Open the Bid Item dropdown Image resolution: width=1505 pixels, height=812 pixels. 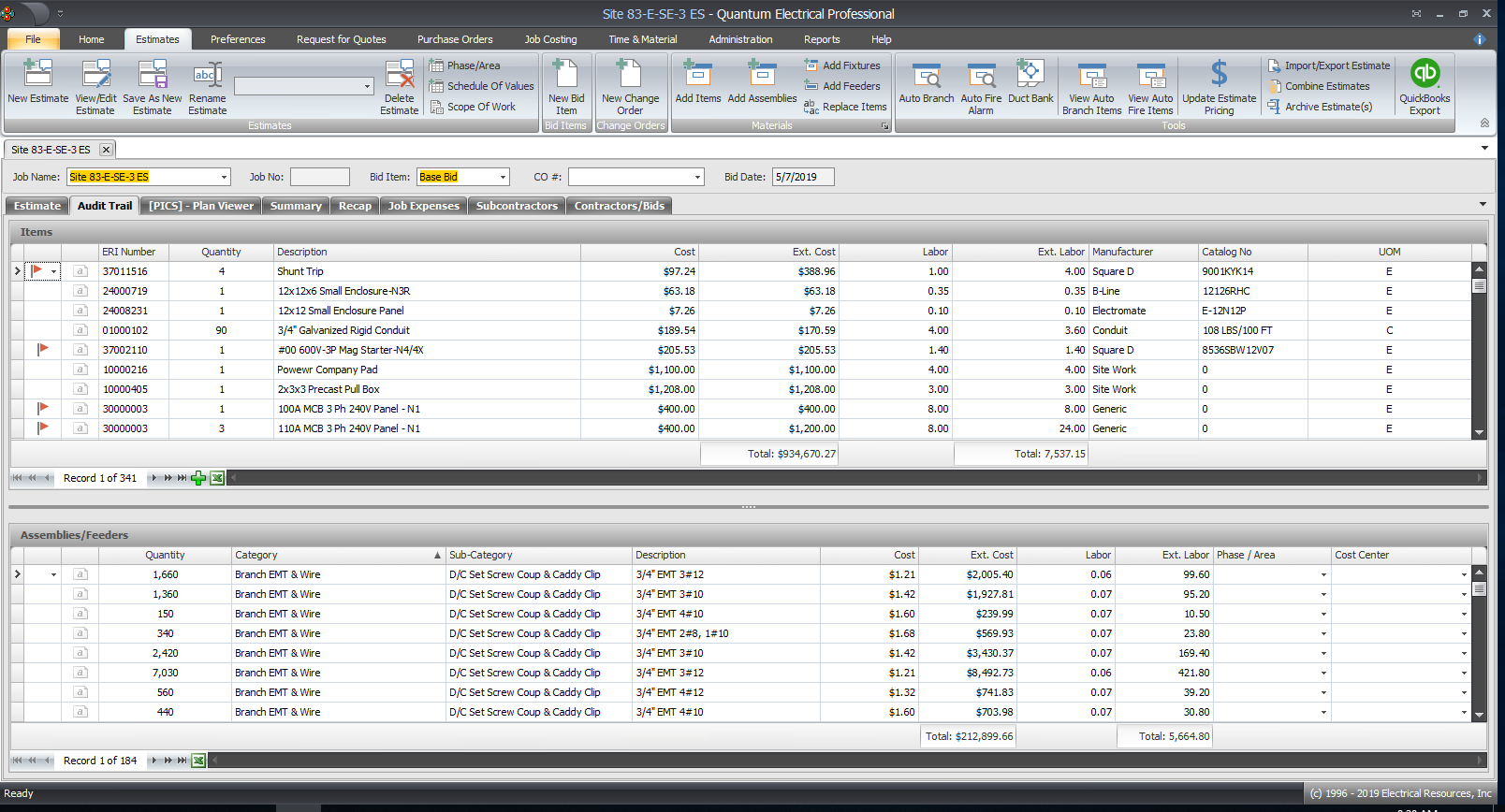tap(503, 177)
